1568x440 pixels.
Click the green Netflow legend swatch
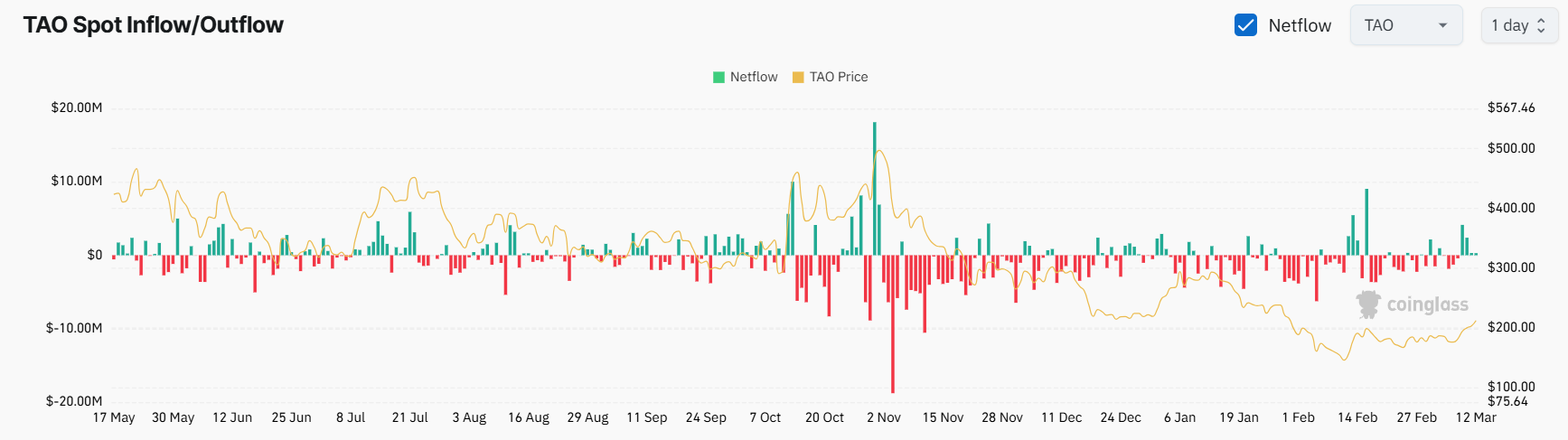(x=719, y=77)
